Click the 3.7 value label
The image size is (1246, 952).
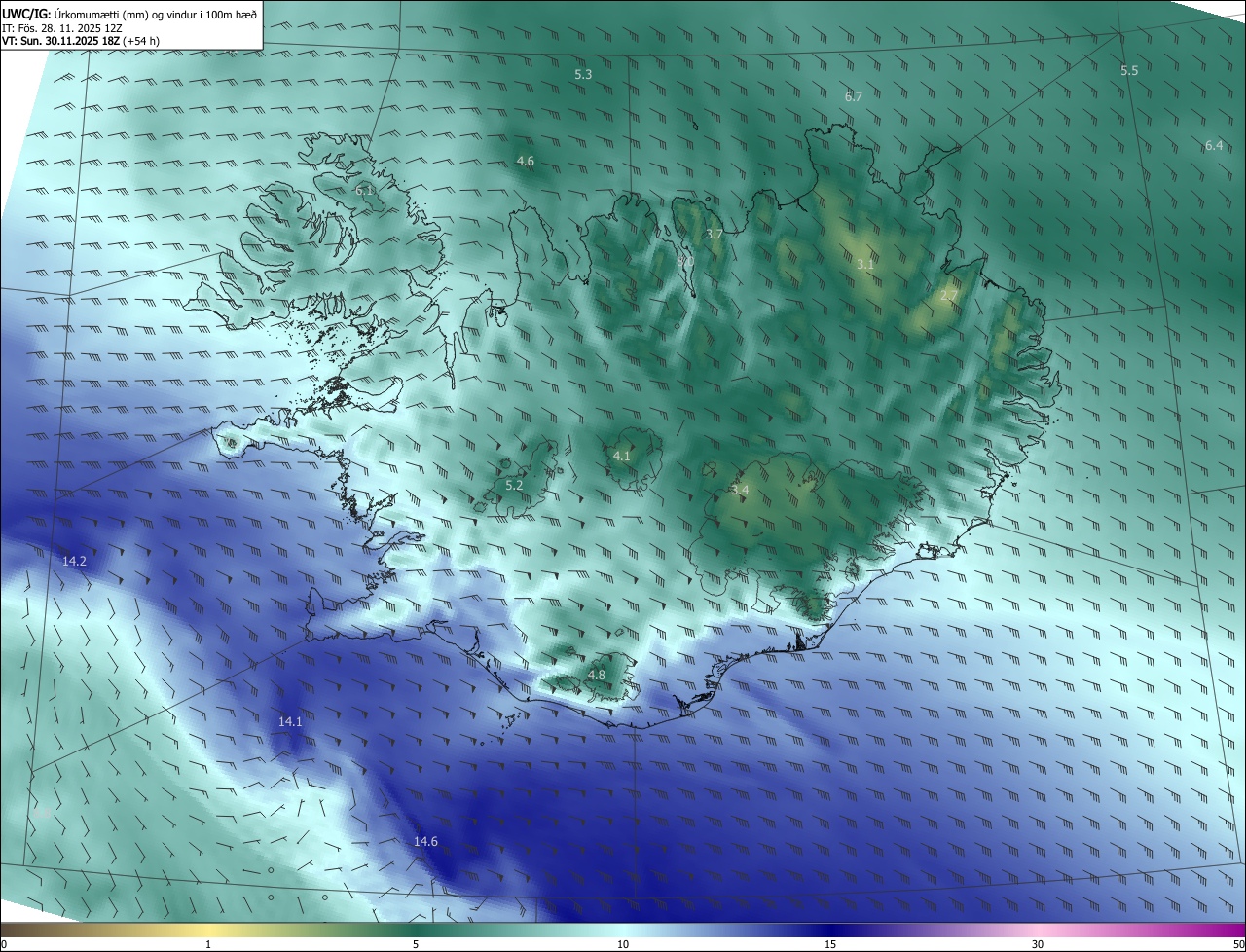click(x=715, y=235)
